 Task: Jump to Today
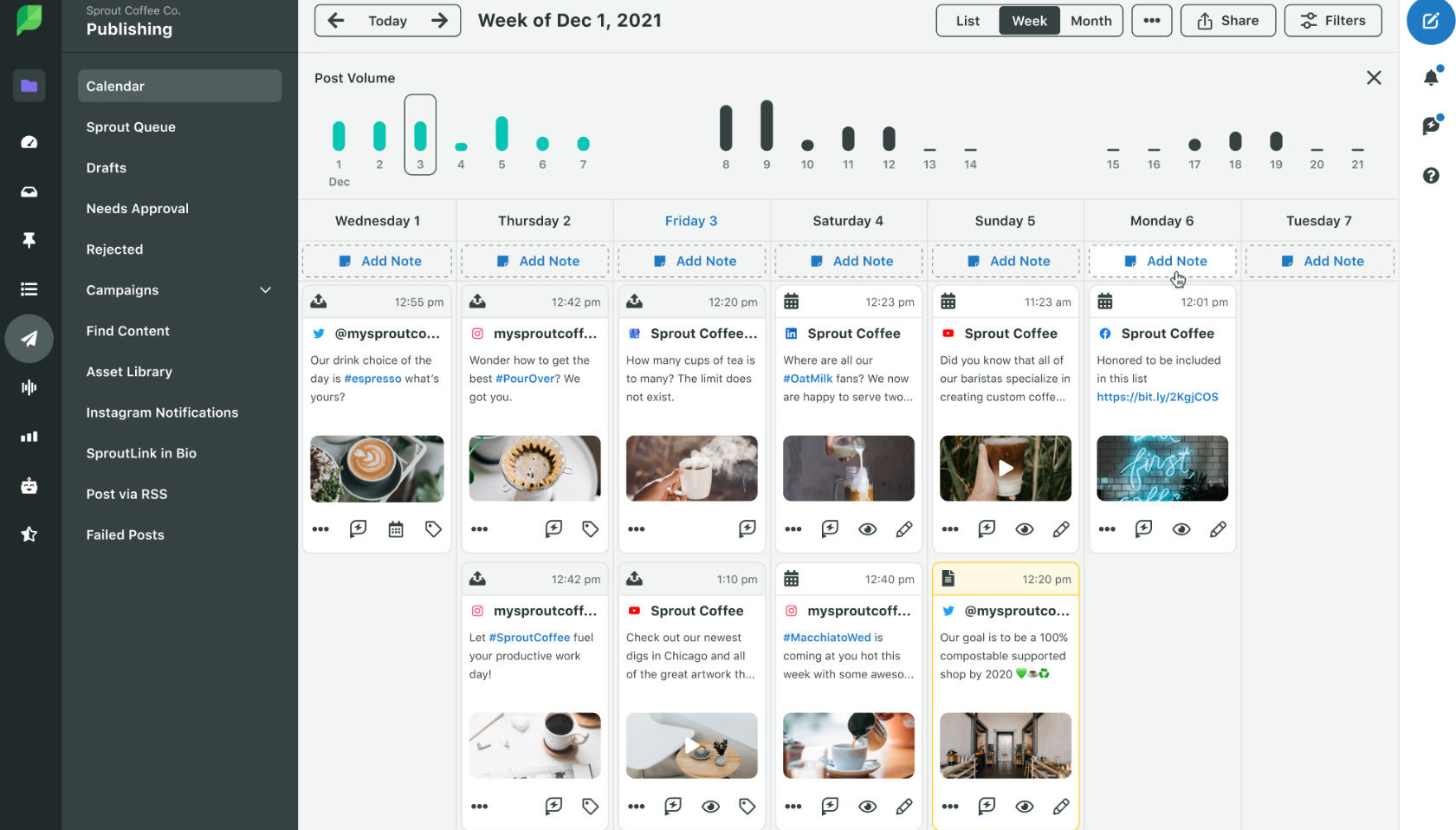pyautogui.click(x=387, y=21)
